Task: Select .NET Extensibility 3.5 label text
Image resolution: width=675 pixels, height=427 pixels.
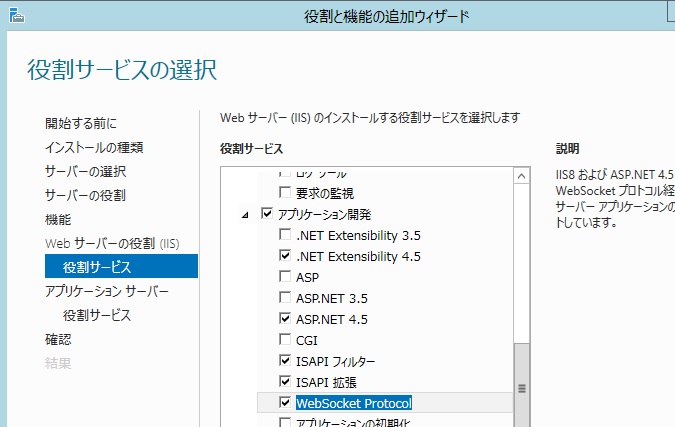Action: [358, 235]
